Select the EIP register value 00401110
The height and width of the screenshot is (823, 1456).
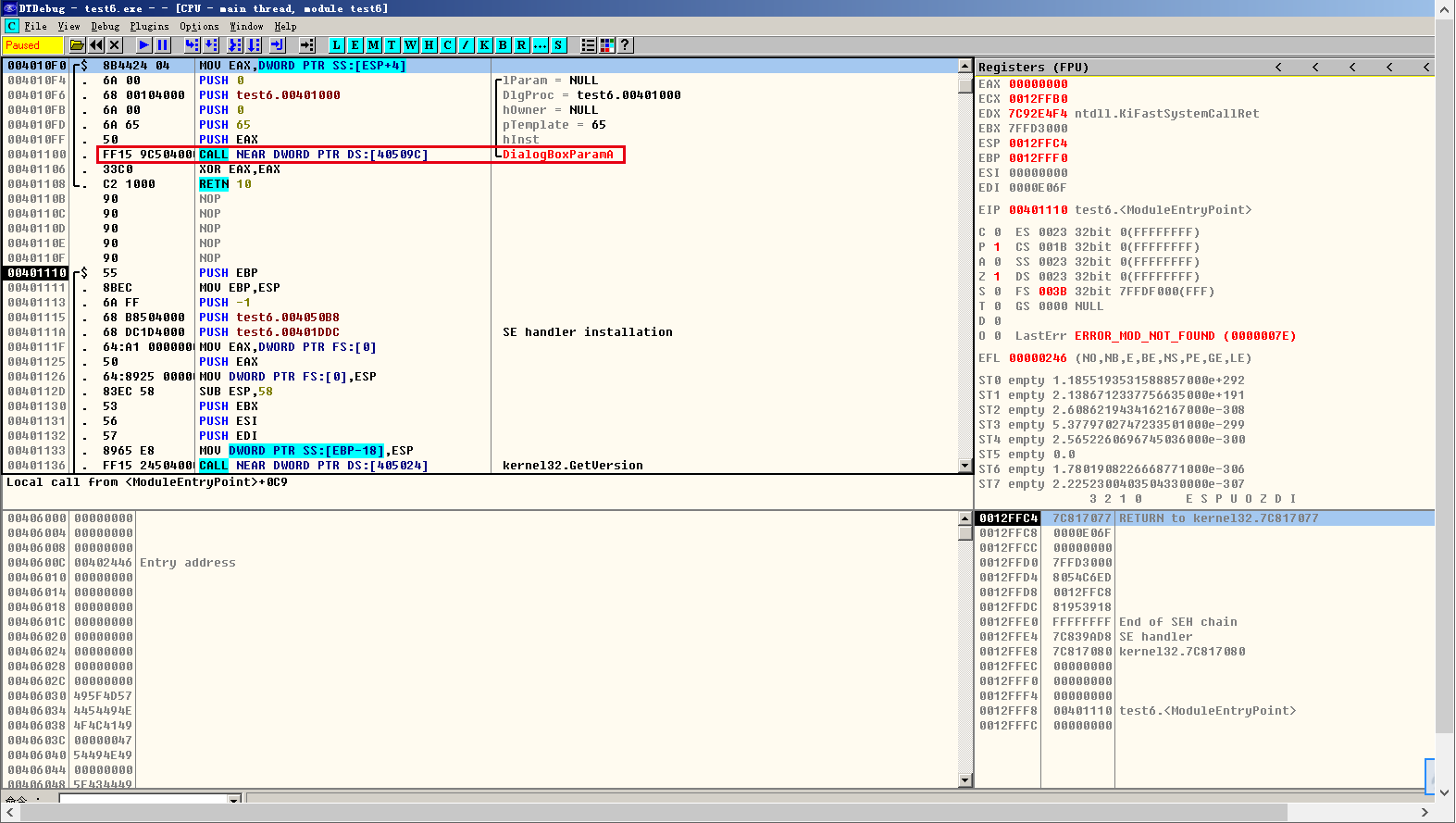[x=1038, y=210]
